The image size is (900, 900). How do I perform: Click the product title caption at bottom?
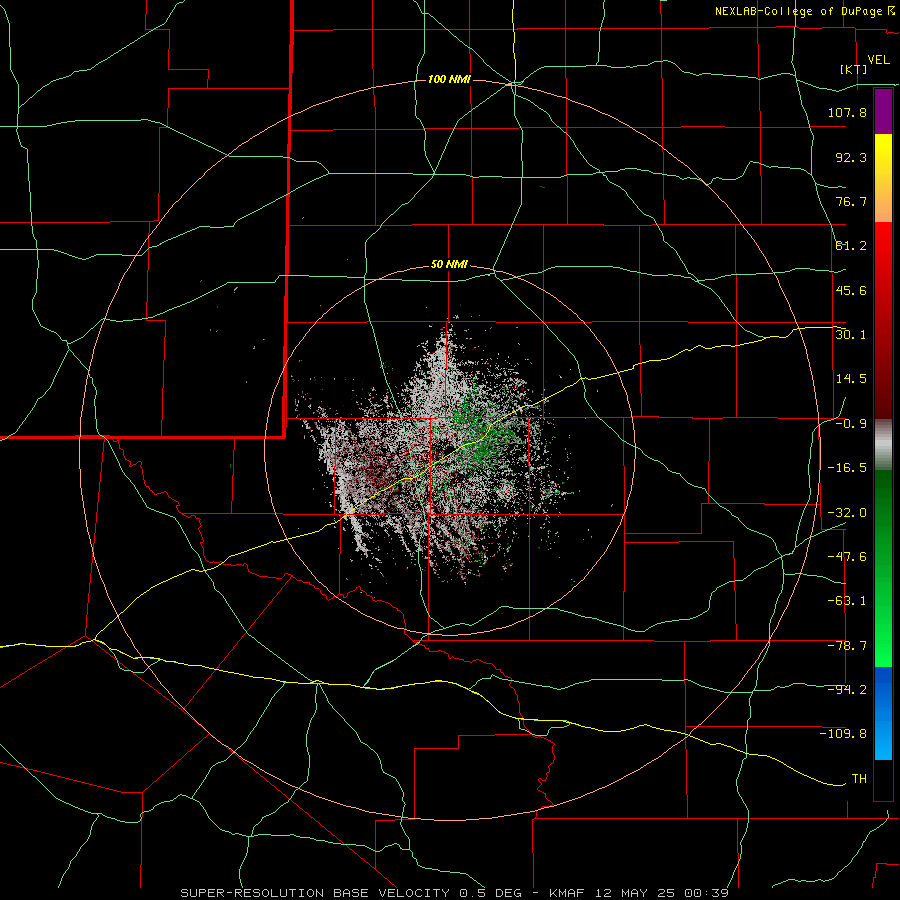(x=455, y=893)
